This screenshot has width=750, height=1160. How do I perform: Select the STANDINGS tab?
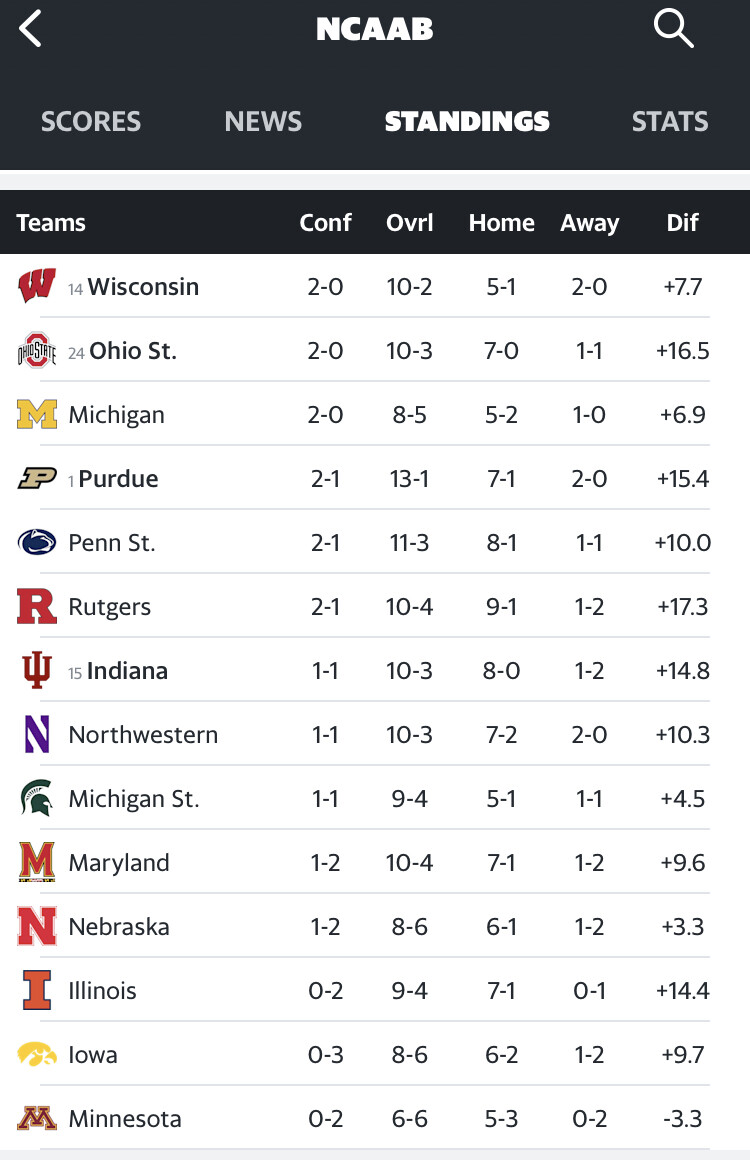tap(467, 122)
